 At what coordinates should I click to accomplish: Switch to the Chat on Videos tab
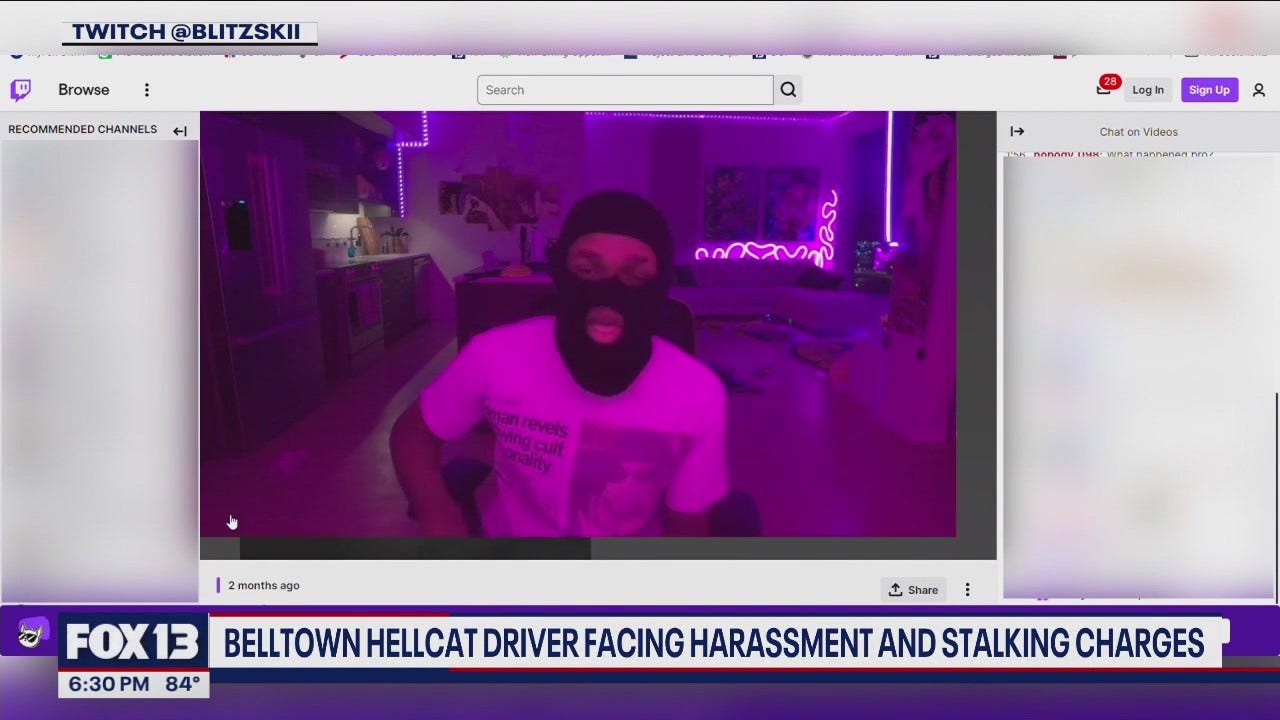1139,131
